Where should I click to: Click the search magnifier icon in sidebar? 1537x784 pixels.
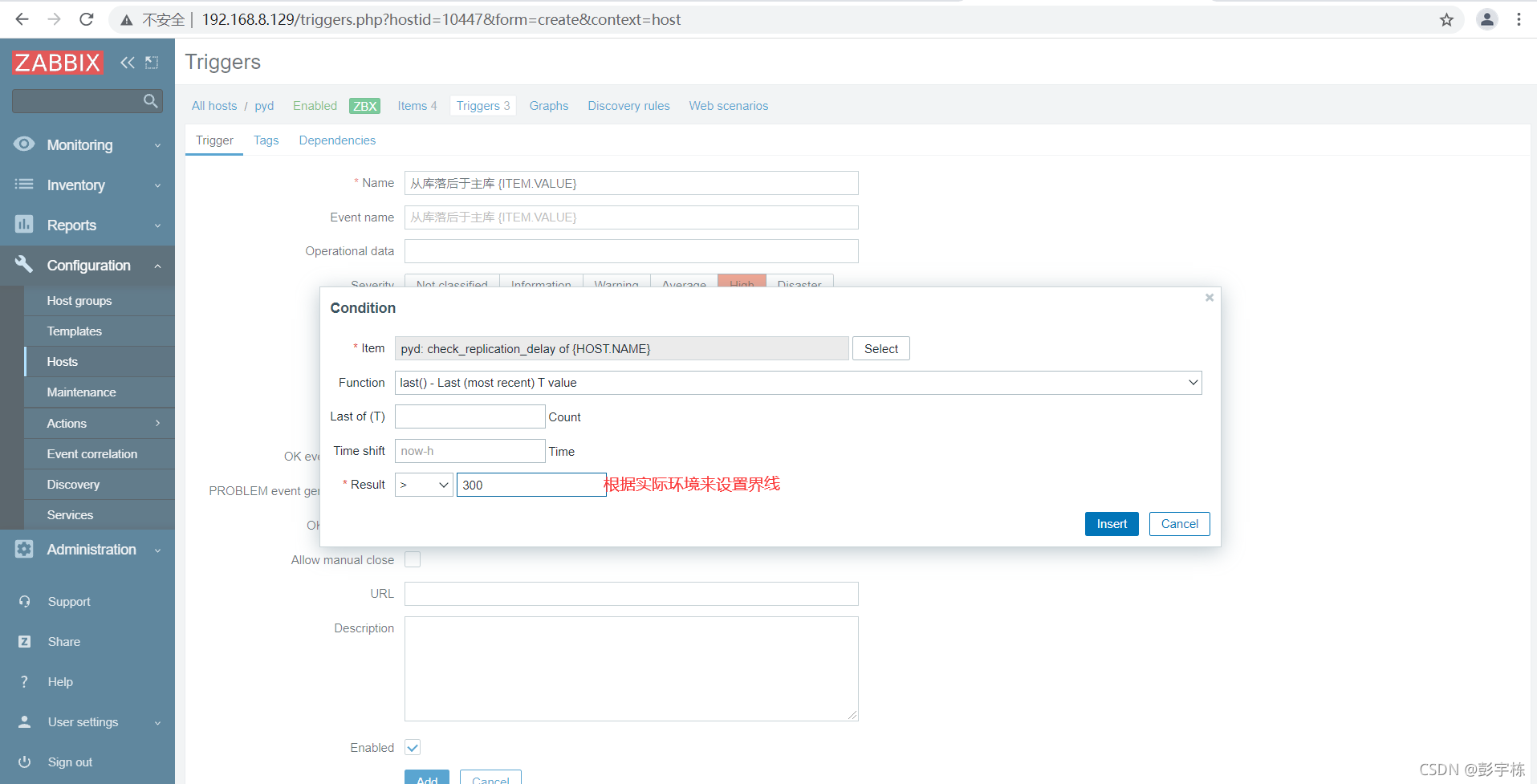click(x=150, y=101)
